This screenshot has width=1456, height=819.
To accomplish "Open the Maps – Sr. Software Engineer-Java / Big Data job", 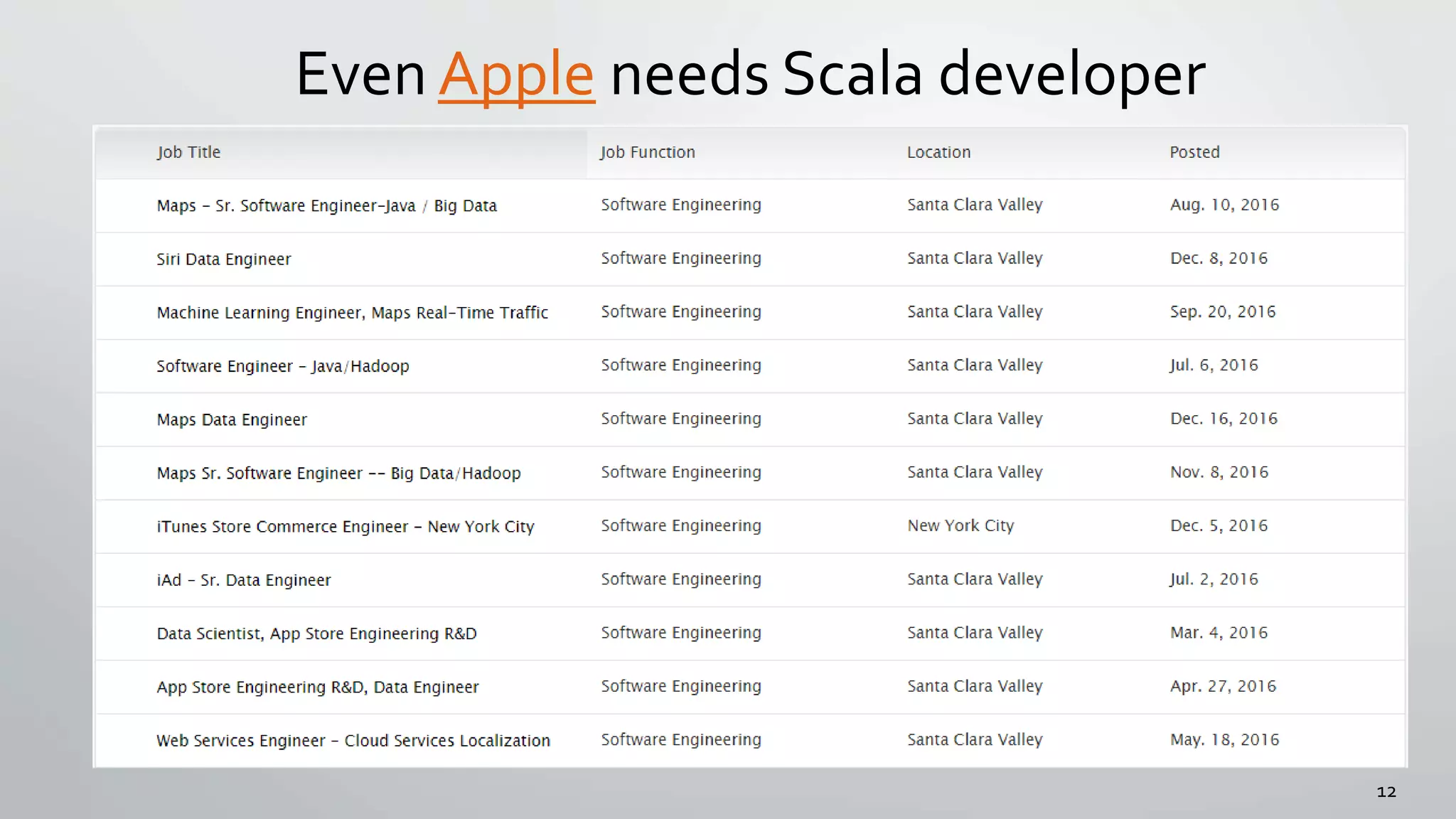I will pyautogui.click(x=326, y=205).
